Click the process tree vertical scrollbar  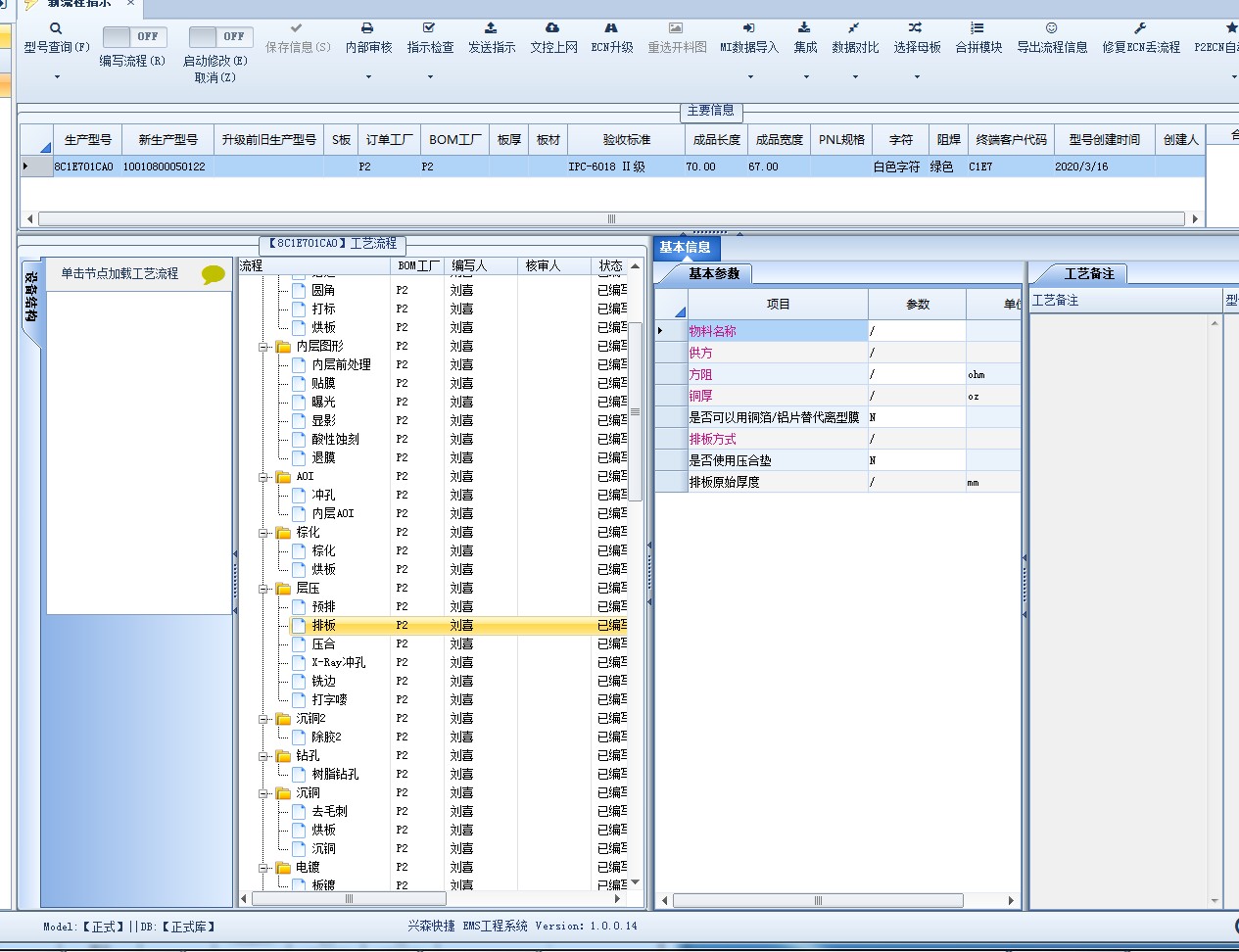[635, 411]
